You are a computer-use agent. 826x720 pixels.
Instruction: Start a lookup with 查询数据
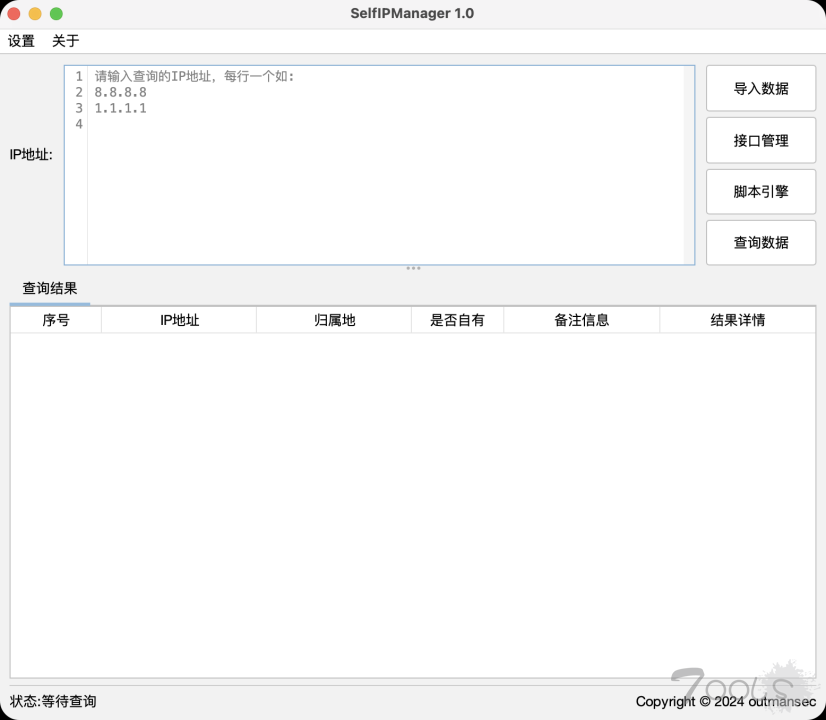760,243
